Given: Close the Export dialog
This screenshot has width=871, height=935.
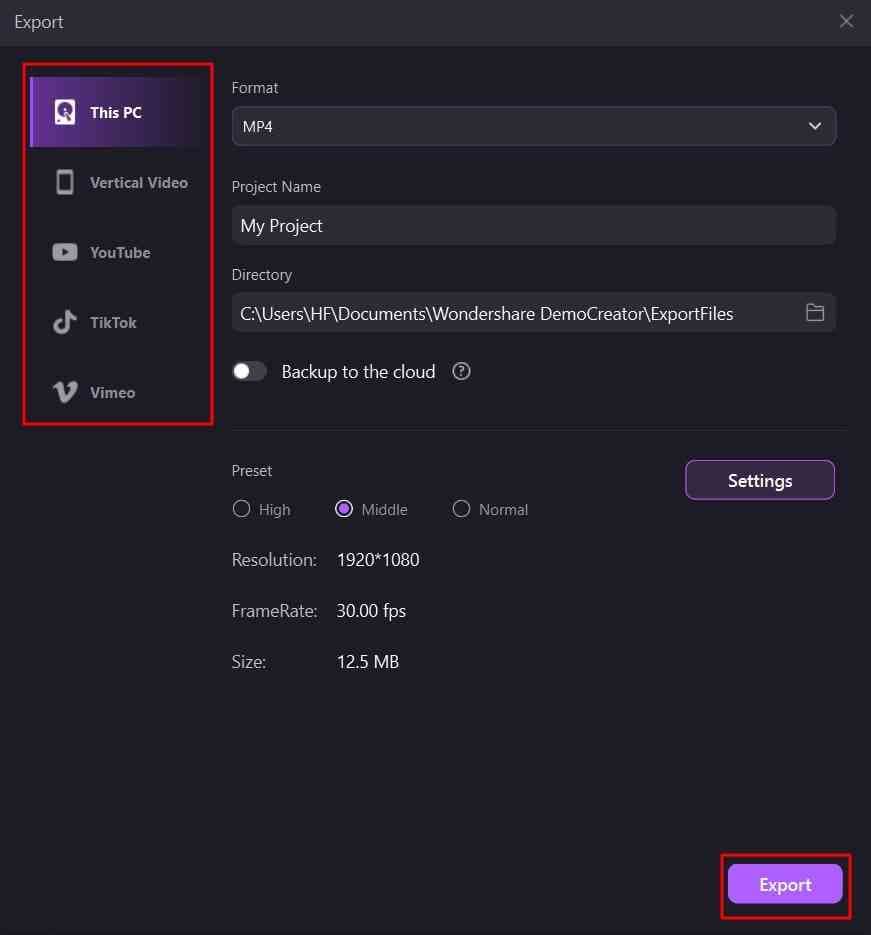Looking at the screenshot, I should coord(846,21).
